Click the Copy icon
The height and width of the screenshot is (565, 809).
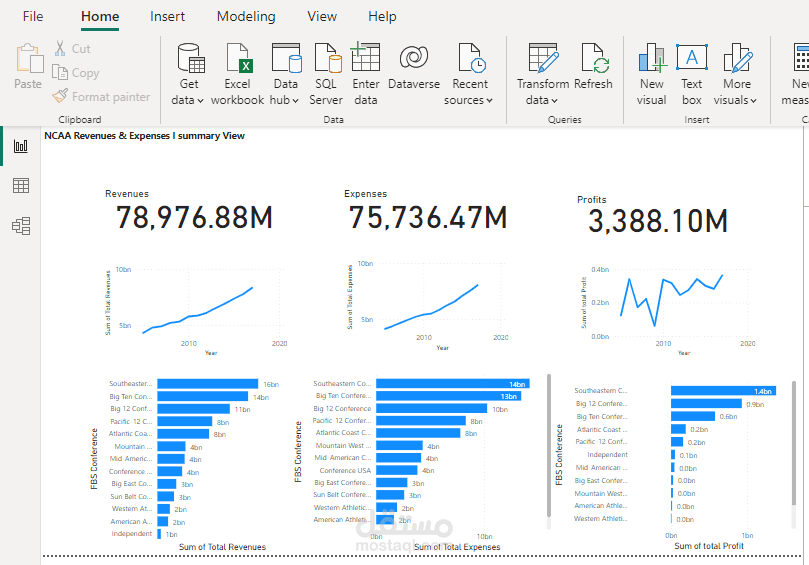pos(60,72)
